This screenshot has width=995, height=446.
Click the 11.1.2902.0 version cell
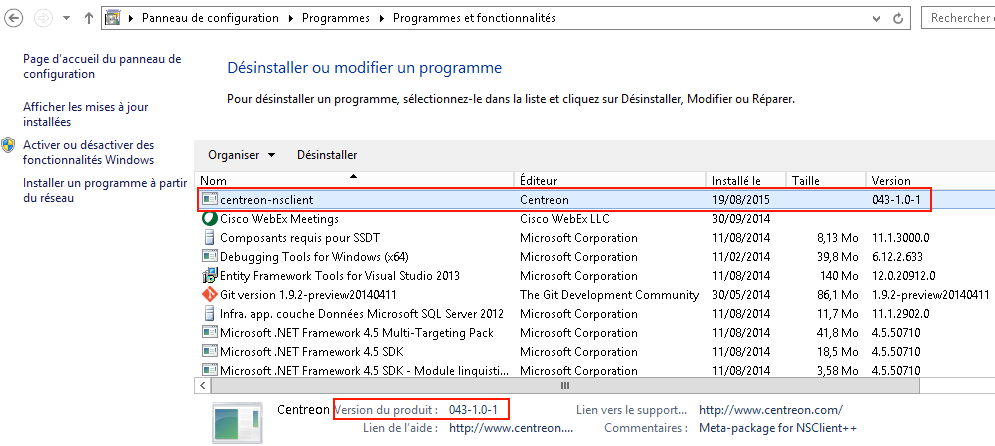(900, 314)
